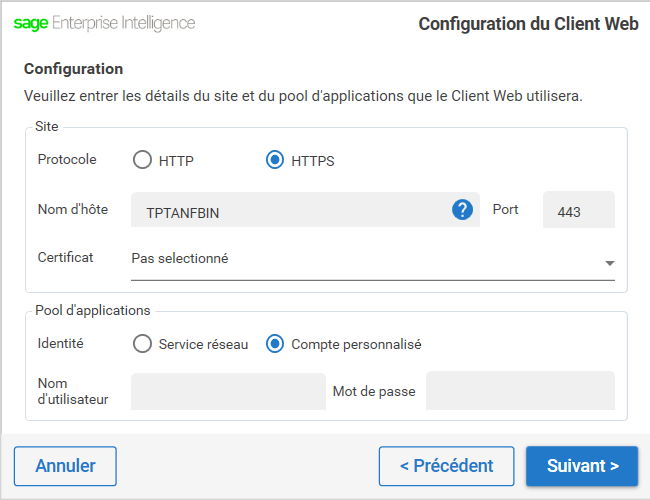Focus the Mot de passe input field
650x500 pixels.
(x=520, y=391)
